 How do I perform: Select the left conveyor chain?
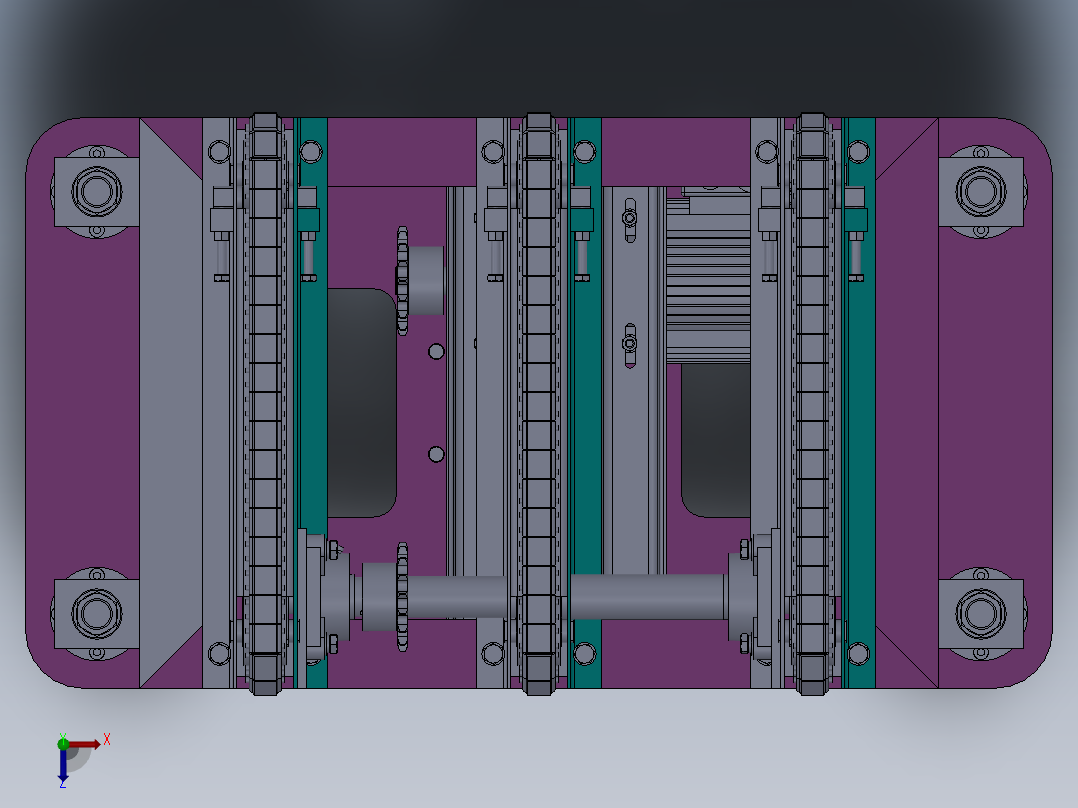tap(265, 404)
